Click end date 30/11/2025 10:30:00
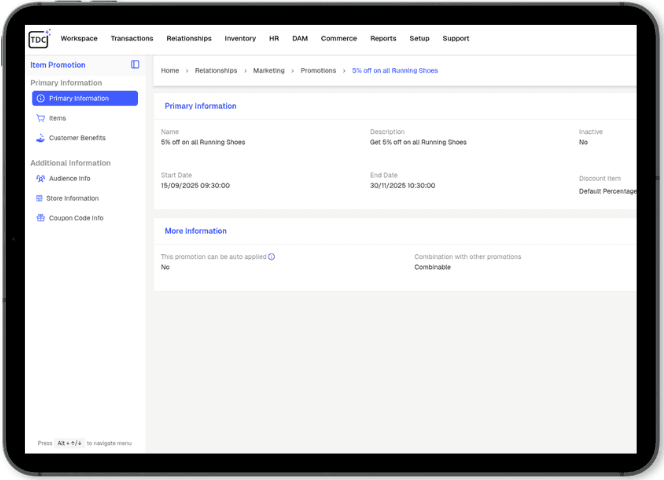Viewport: 664px width, 480px height. pos(402,186)
